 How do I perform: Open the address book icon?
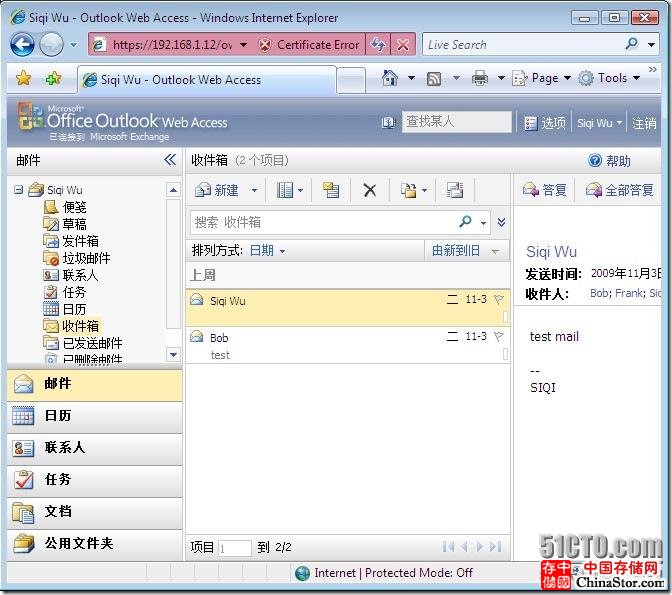[x=388, y=123]
